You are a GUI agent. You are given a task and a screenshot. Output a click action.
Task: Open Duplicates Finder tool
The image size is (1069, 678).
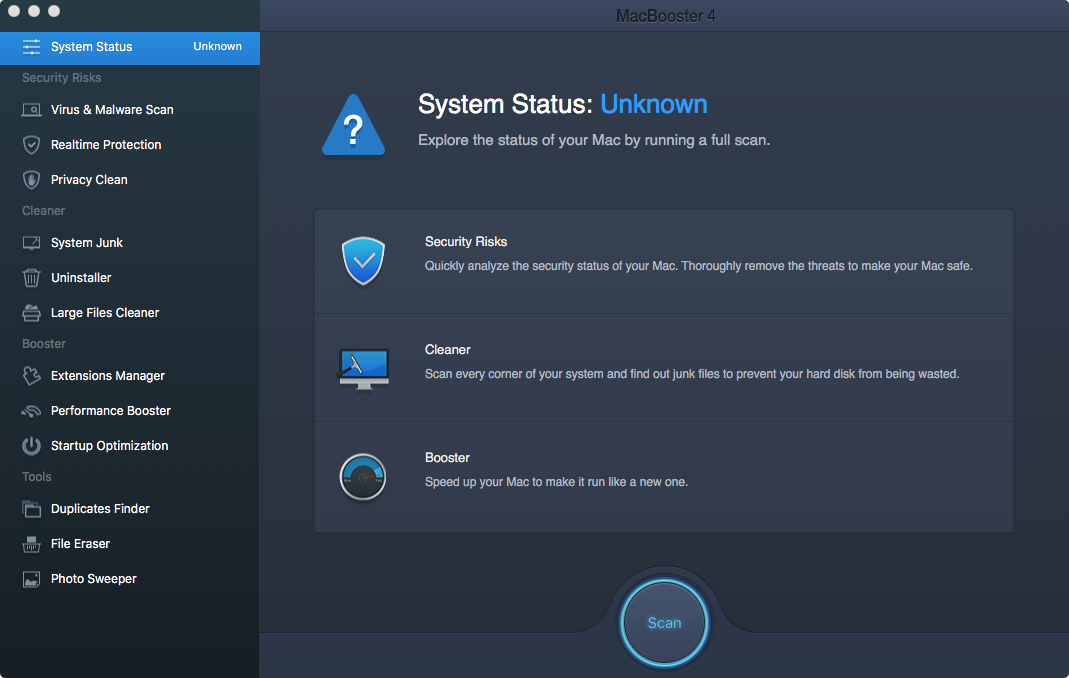click(x=130, y=509)
